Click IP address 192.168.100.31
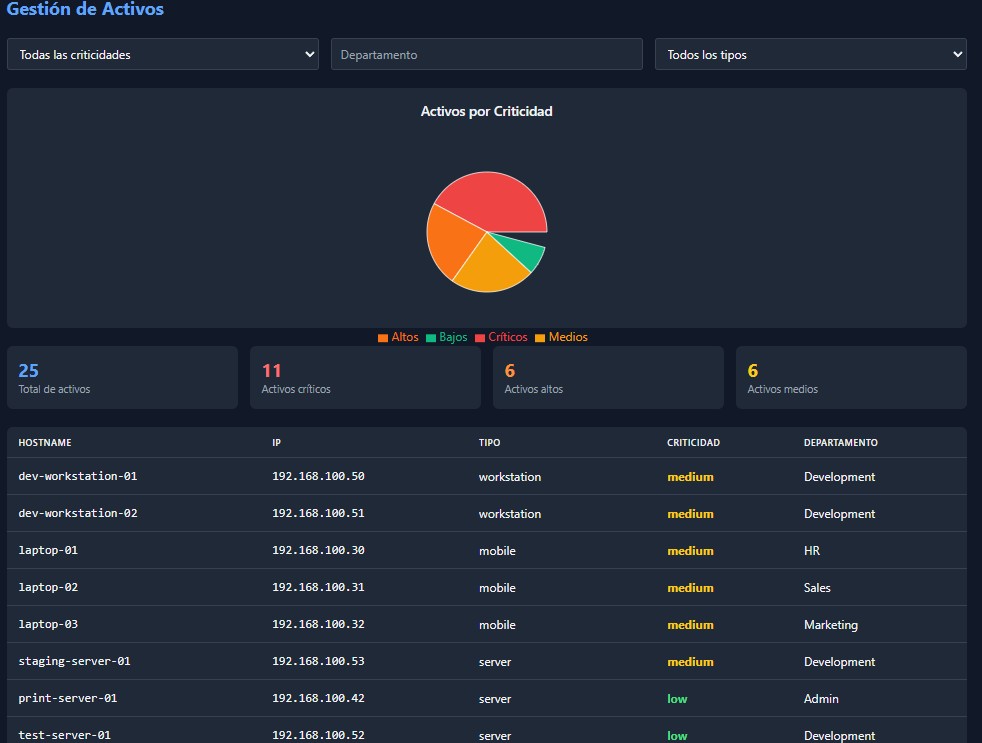The height and width of the screenshot is (743, 982). [318, 588]
